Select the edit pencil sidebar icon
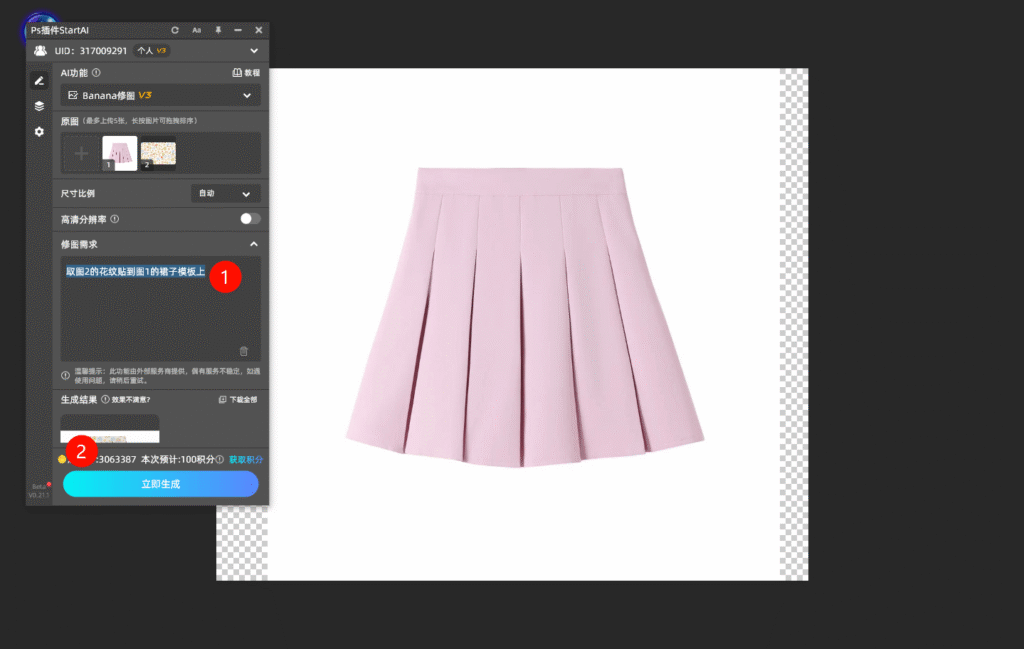This screenshot has height=649, width=1024. click(x=39, y=80)
